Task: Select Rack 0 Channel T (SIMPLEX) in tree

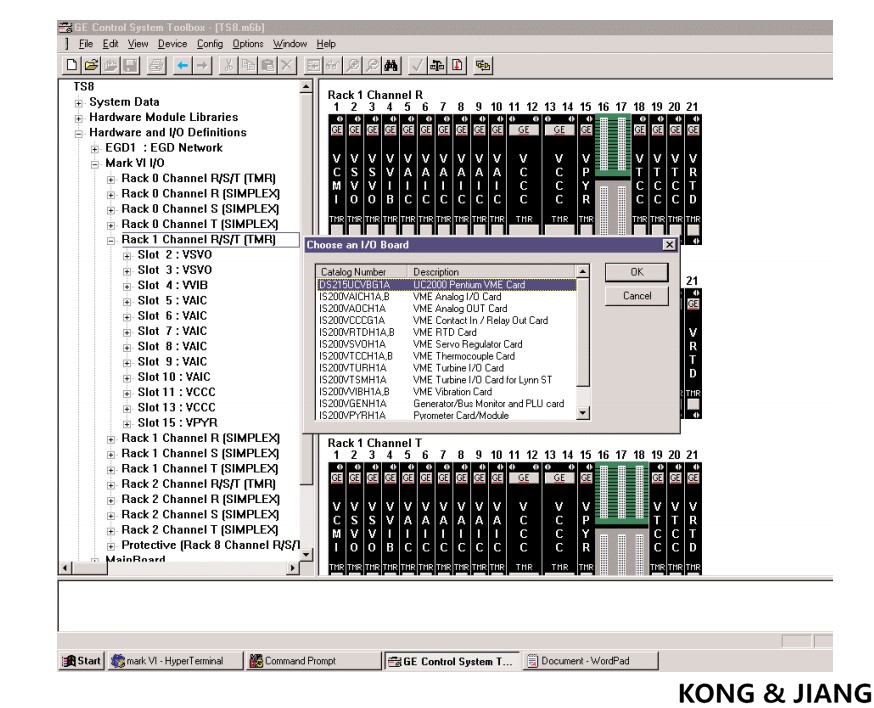Action: (200, 224)
